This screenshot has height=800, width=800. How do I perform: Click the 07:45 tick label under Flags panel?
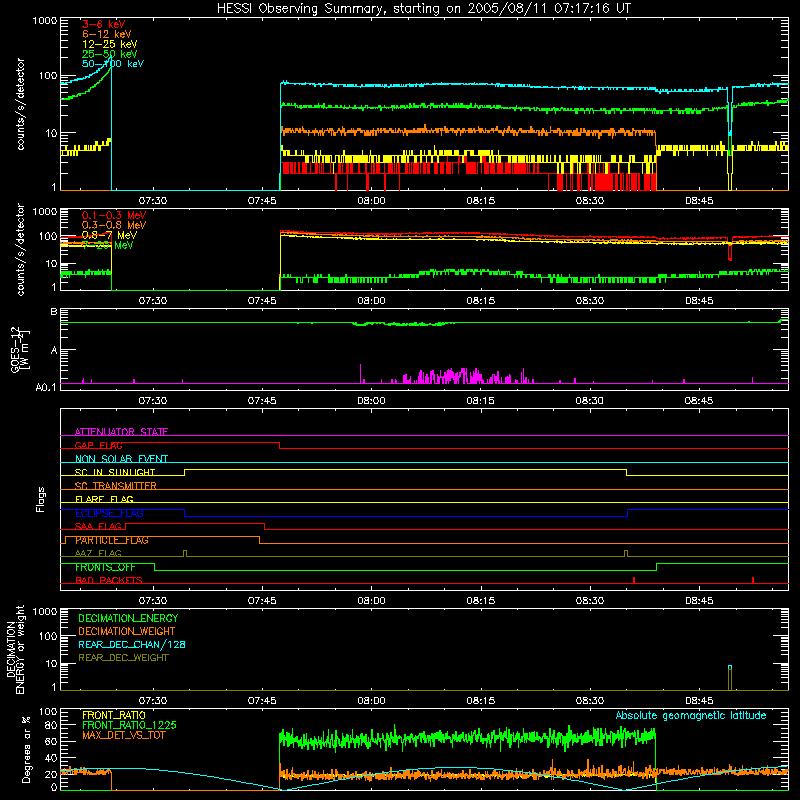click(x=262, y=601)
